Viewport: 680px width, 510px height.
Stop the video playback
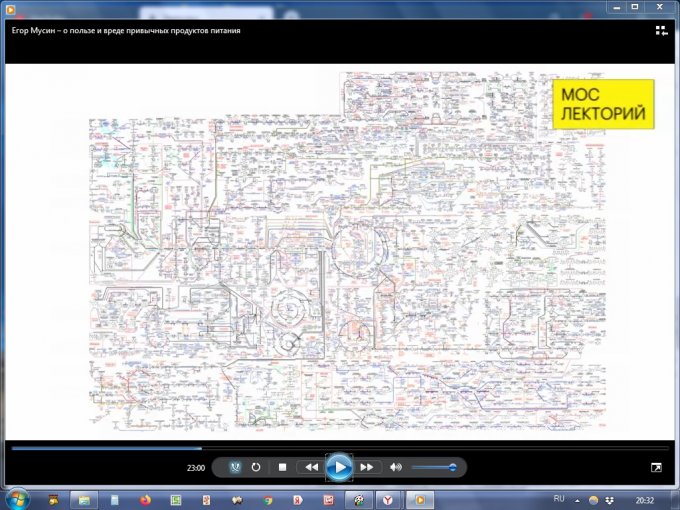pyautogui.click(x=283, y=467)
